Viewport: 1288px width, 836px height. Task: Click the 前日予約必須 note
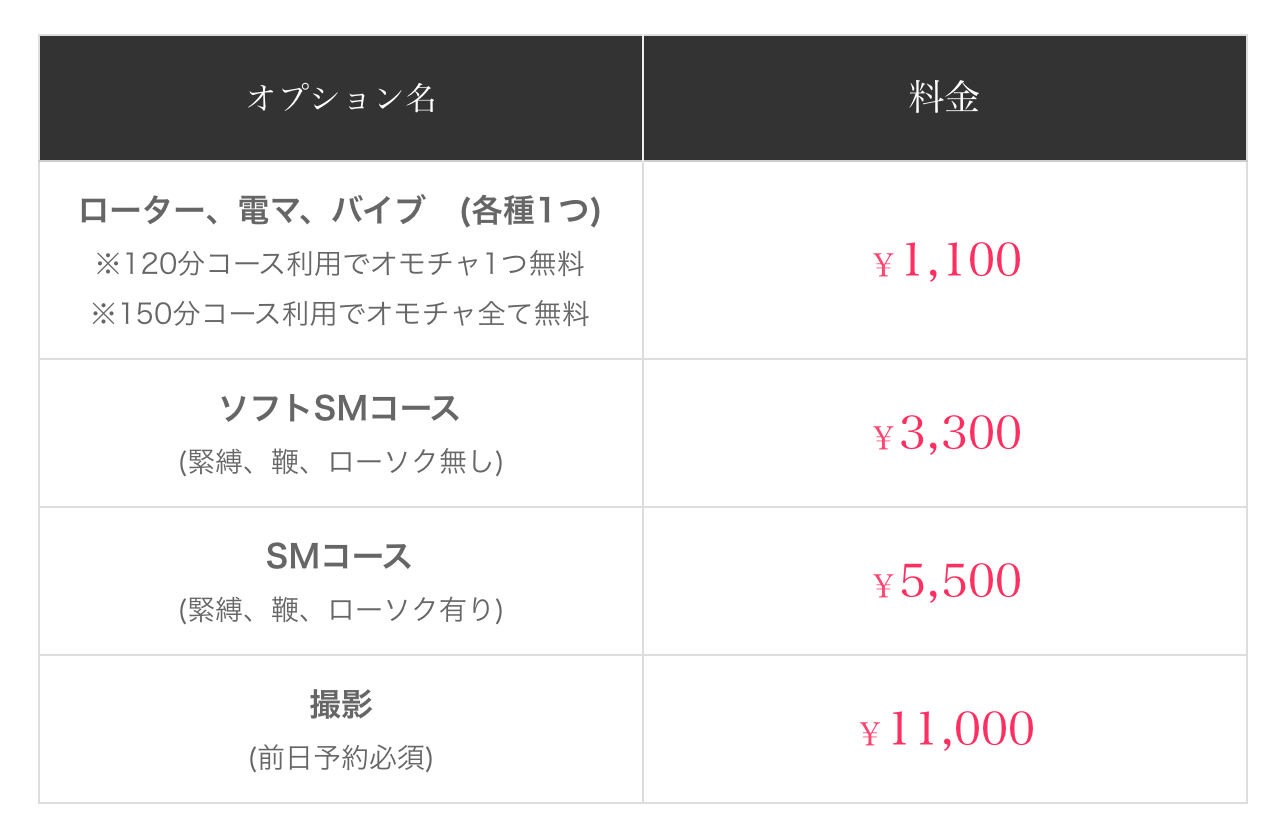click(341, 758)
